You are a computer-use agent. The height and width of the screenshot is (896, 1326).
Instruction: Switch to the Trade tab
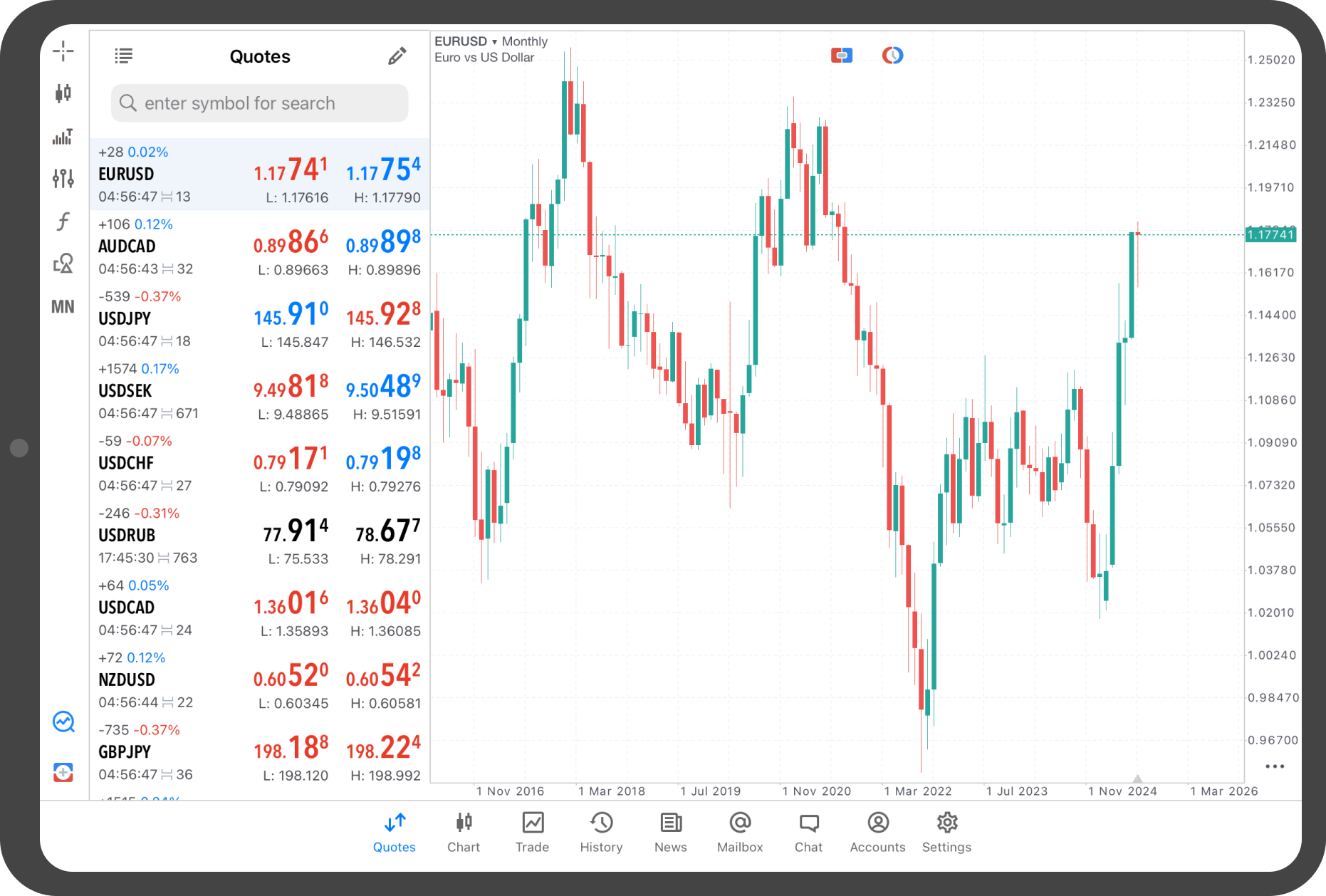coord(533,832)
